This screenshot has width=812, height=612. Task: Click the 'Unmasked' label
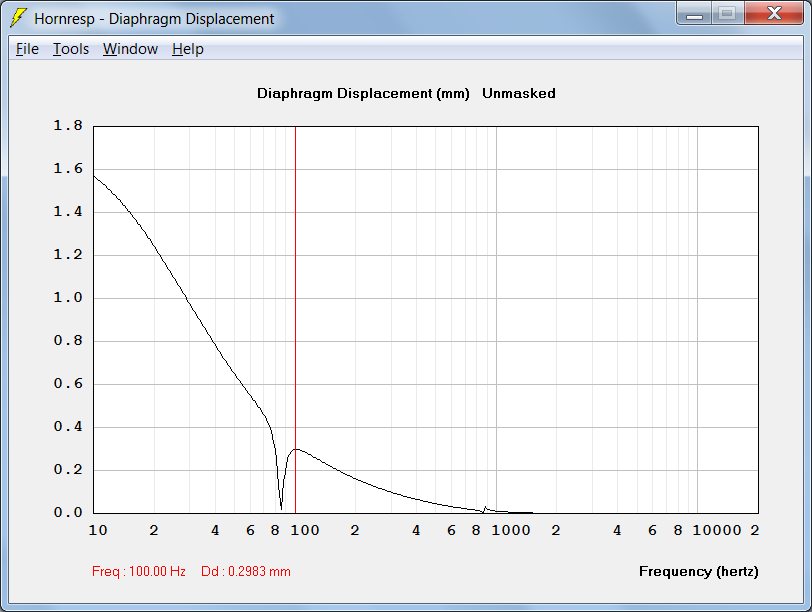(519, 93)
